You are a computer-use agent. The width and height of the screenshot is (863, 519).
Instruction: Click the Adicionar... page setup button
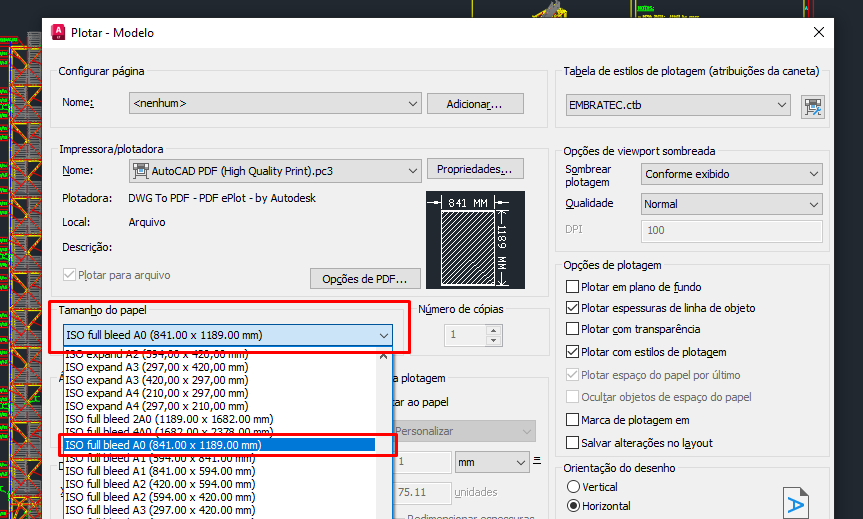point(475,103)
